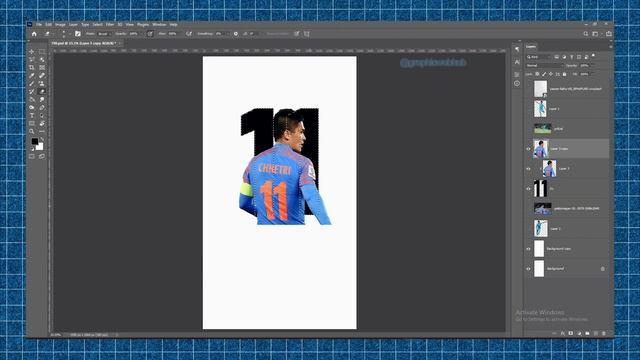Select the Layer 3 copy layer row

pyautogui.click(x=567, y=149)
